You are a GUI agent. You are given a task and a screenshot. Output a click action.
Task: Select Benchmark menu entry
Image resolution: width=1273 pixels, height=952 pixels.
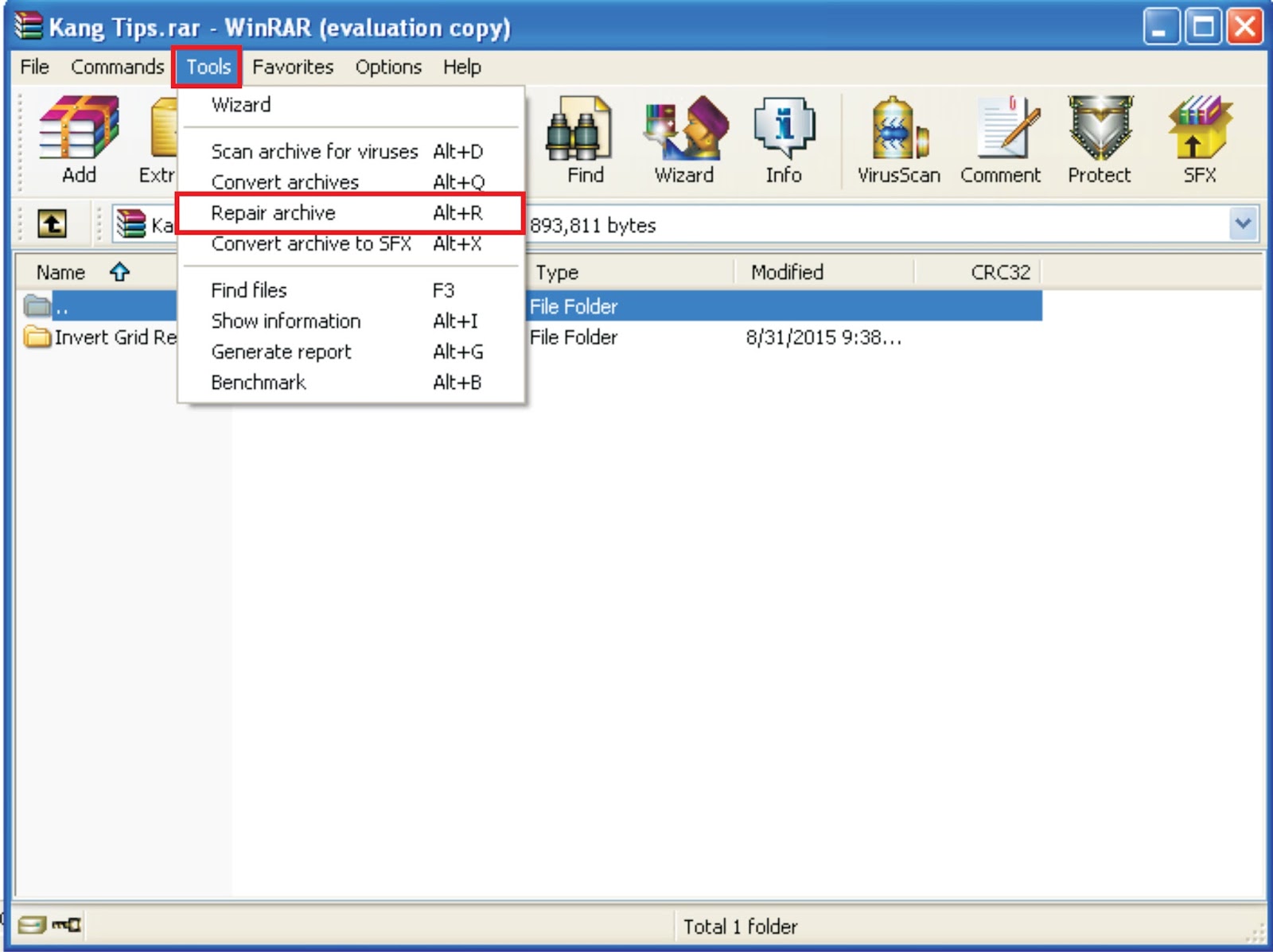click(351, 383)
